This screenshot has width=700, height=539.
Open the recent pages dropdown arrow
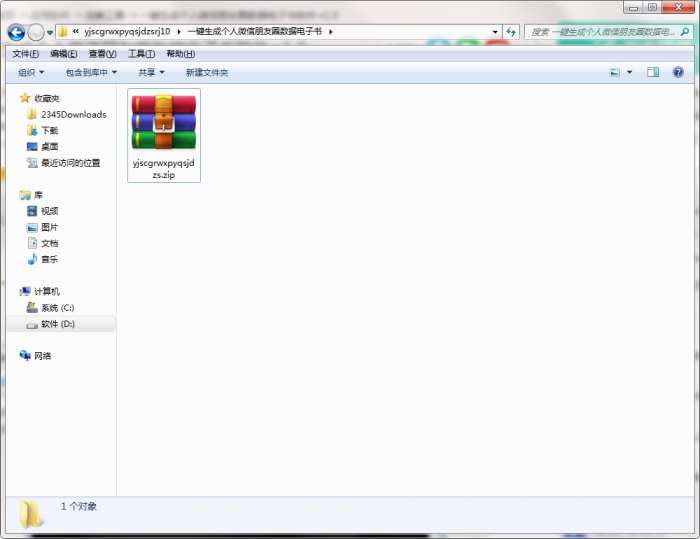pyautogui.click(x=50, y=33)
